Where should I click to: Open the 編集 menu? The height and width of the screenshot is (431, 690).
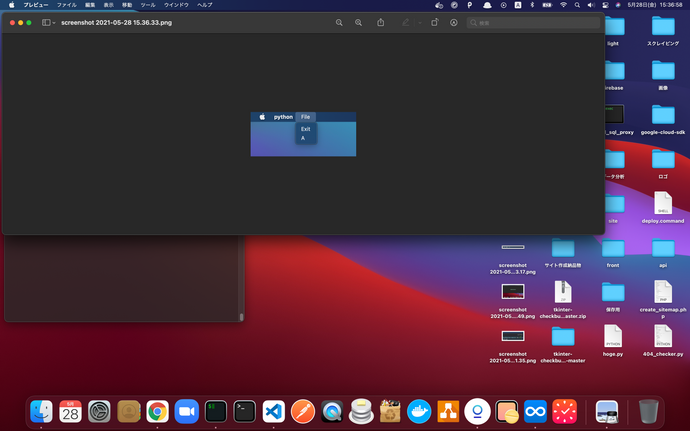point(90,5)
